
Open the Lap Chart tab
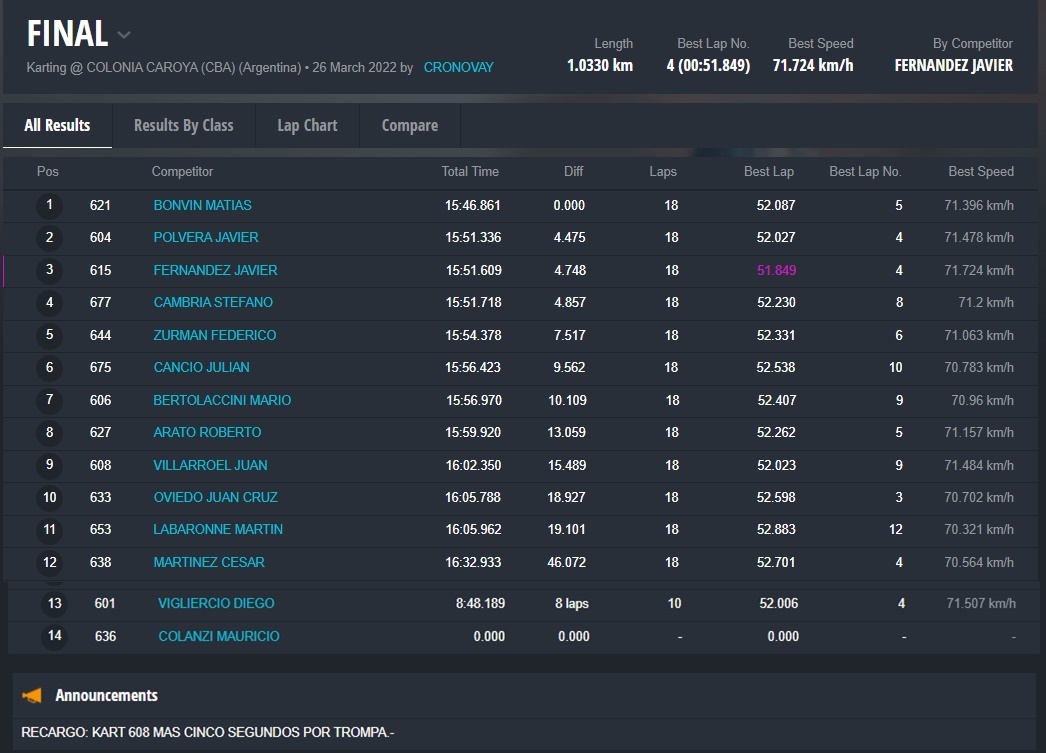coord(307,125)
